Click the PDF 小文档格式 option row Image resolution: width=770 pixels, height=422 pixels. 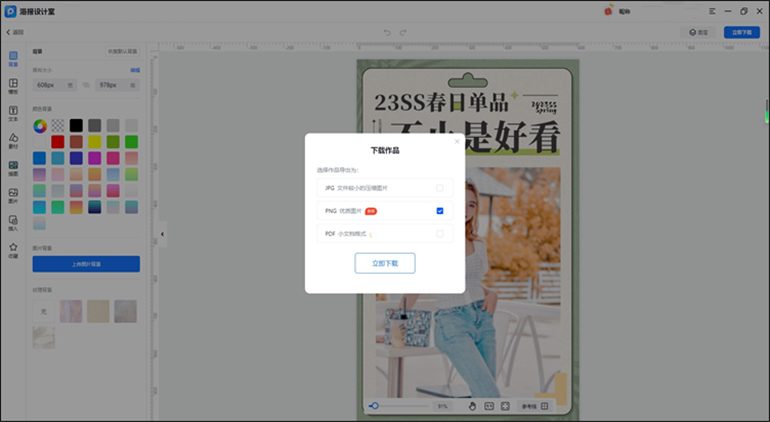[x=385, y=234]
